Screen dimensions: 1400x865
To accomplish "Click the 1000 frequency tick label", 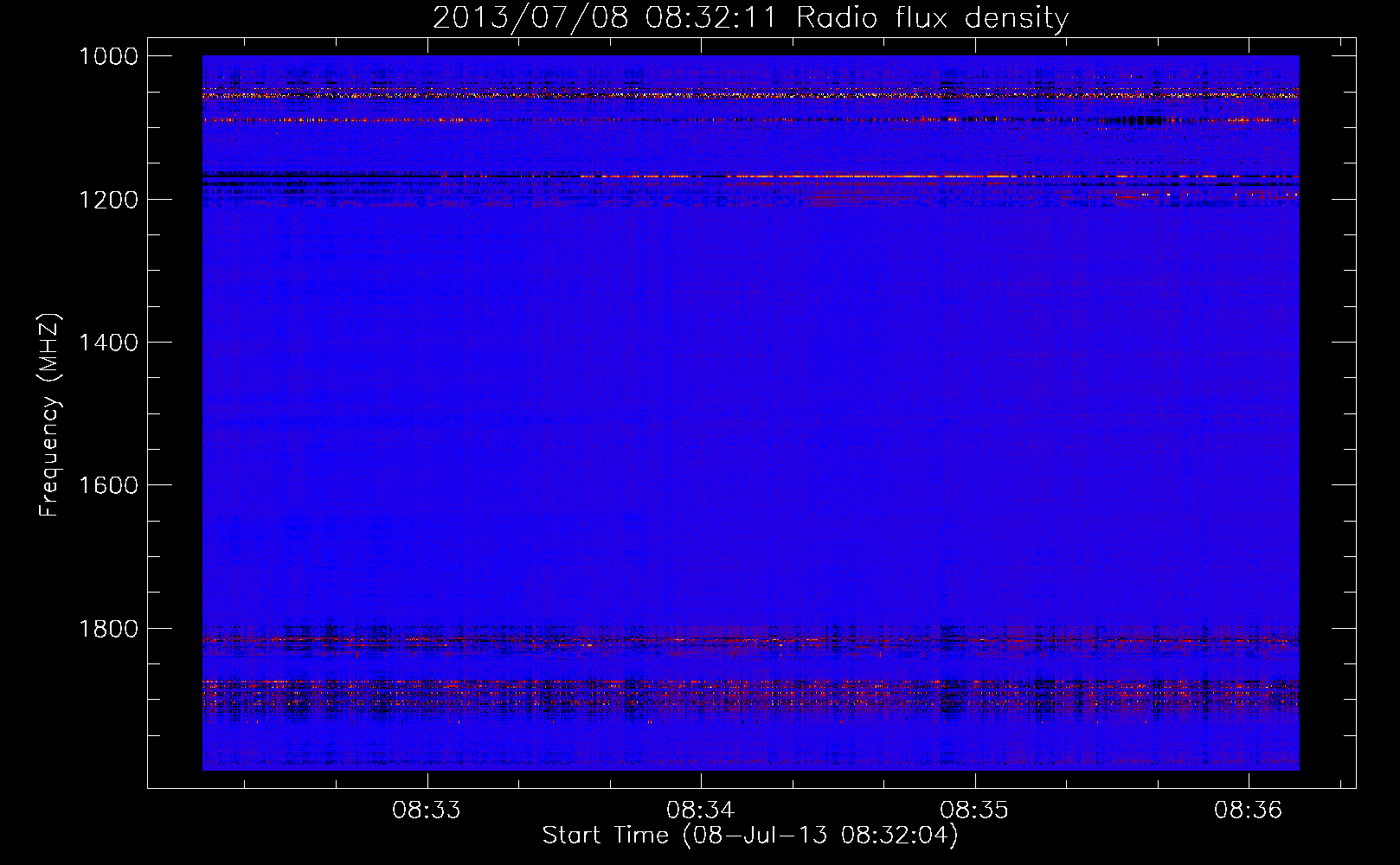I will coord(108,56).
